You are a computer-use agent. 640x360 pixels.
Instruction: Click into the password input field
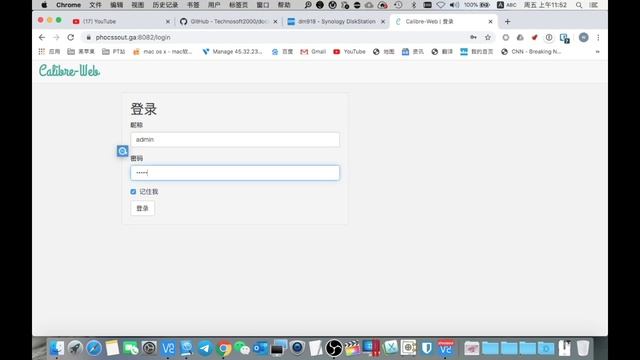[x=235, y=173]
